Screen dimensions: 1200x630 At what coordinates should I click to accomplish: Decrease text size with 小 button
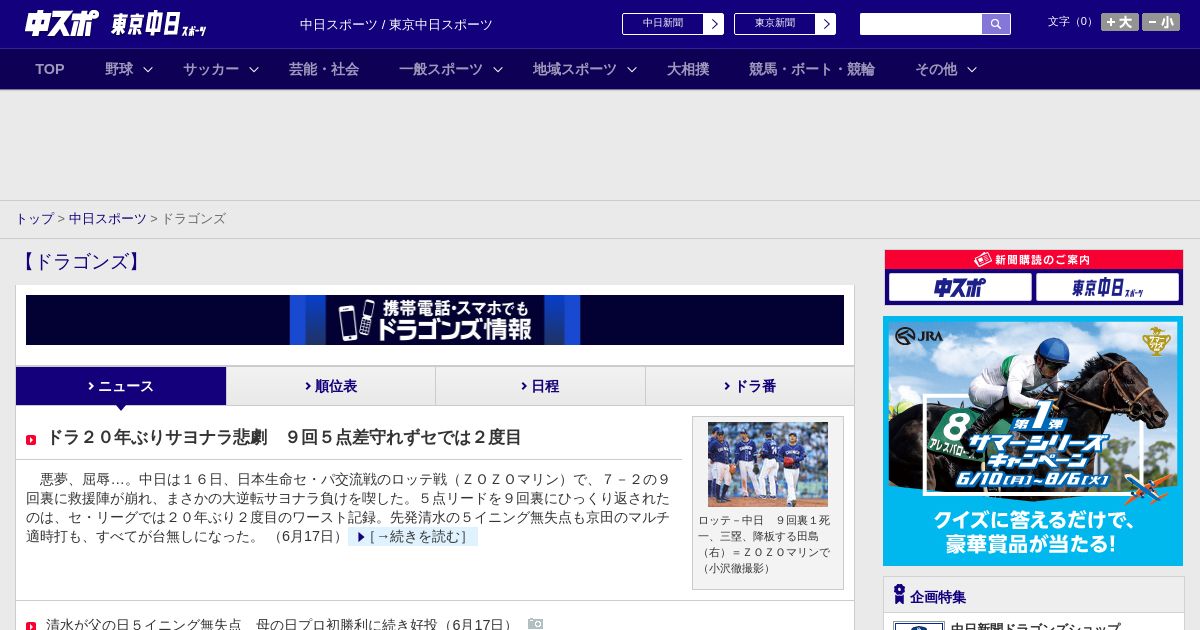[1161, 22]
